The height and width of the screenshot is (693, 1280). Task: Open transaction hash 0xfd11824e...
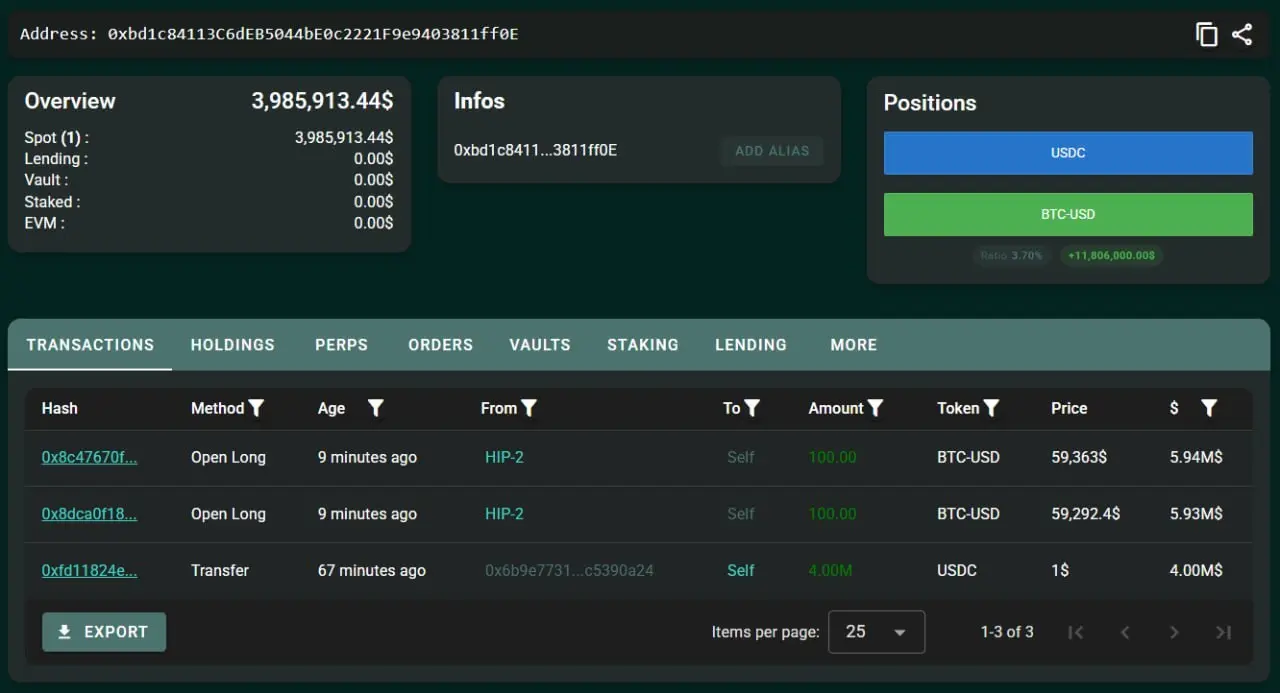89,570
